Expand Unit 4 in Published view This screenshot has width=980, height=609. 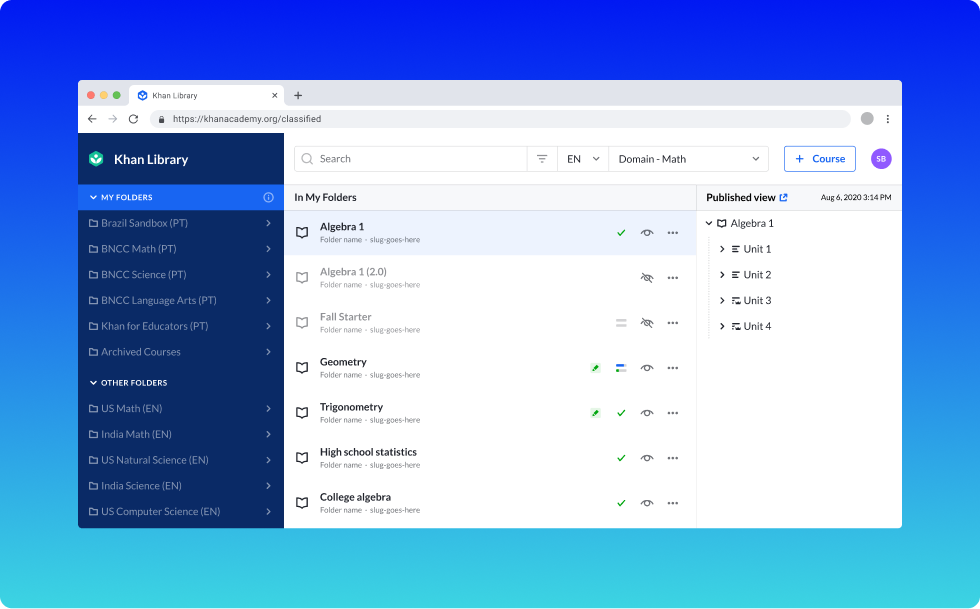click(722, 326)
